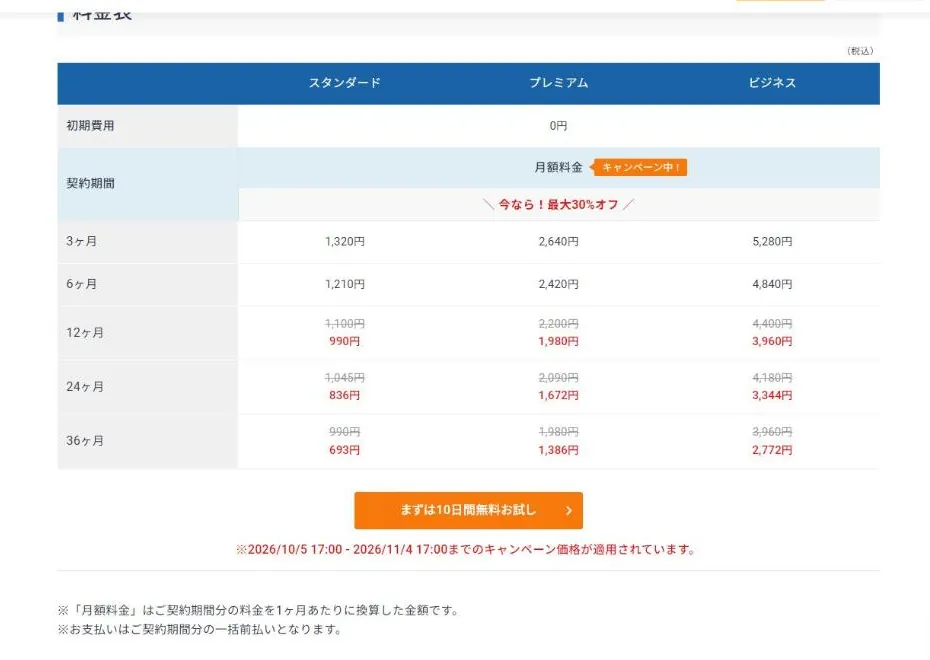Image resolution: width=930 pixels, height=660 pixels.
Task: Click the 月額料金 heading text
Action: tap(558, 167)
